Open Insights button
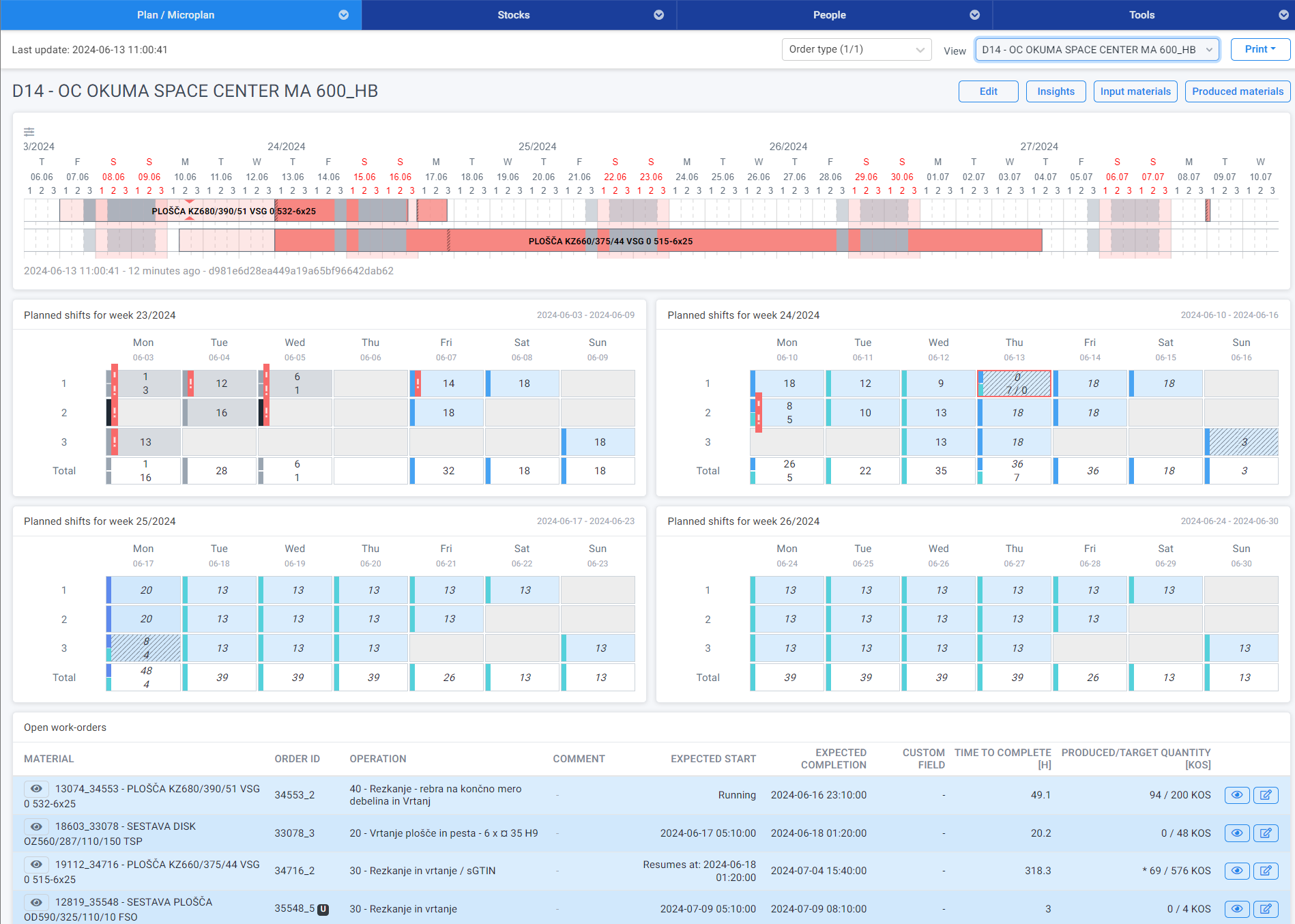This screenshot has height=924, width=1295. point(1056,91)
